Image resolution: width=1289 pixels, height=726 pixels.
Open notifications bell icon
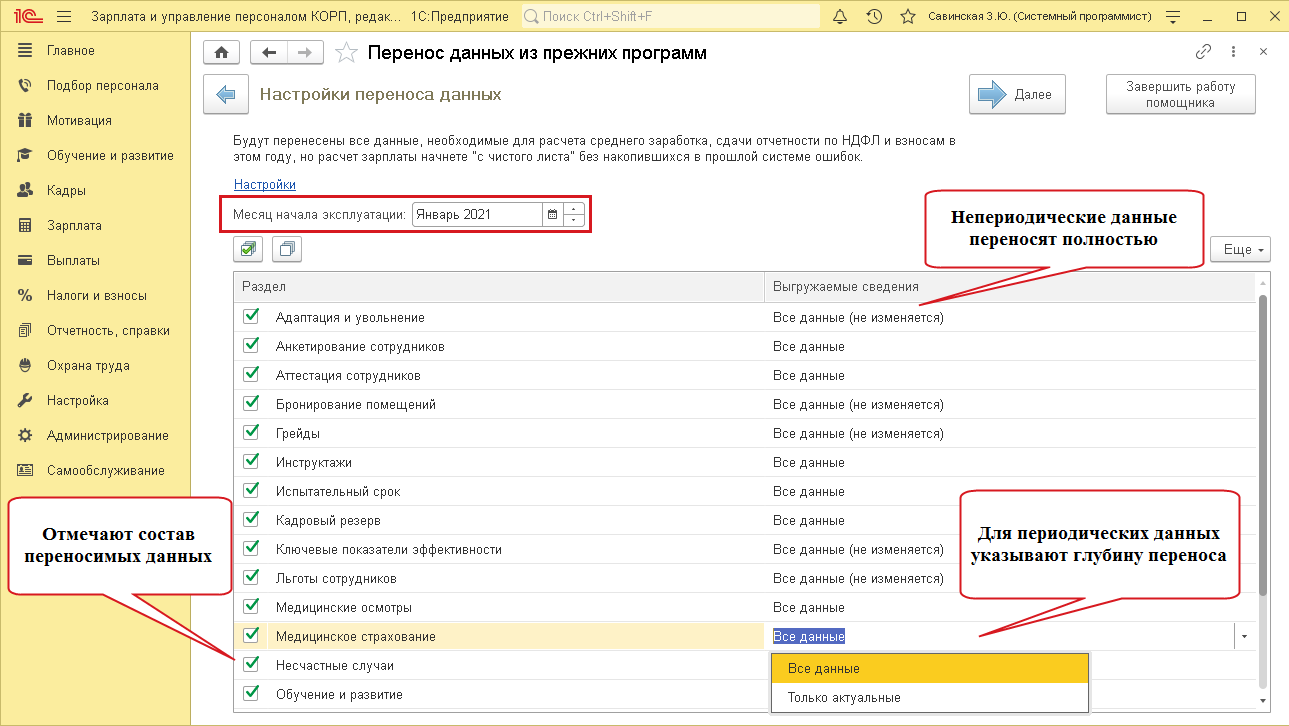click(x=840, y=16)
